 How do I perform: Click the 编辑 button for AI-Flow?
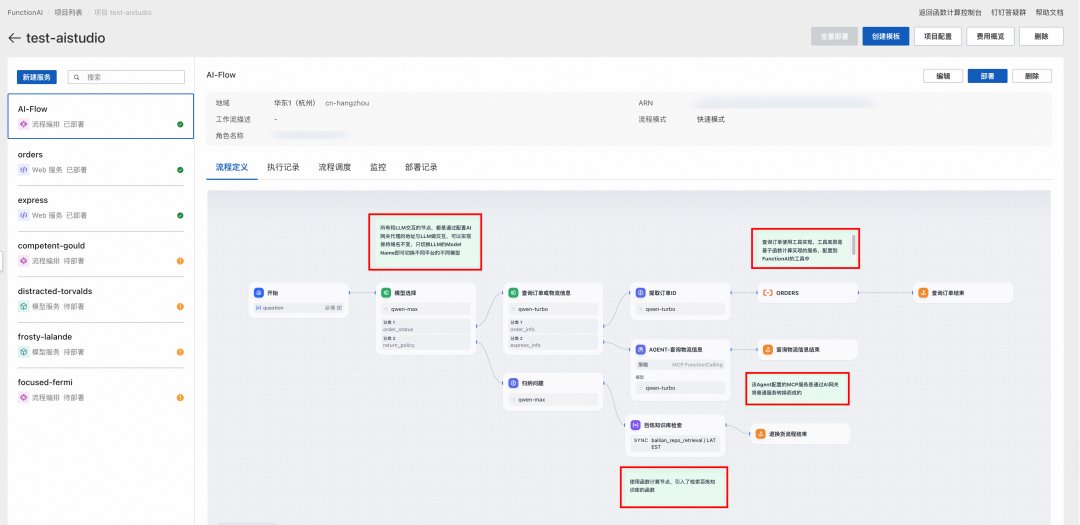[943, 76]
